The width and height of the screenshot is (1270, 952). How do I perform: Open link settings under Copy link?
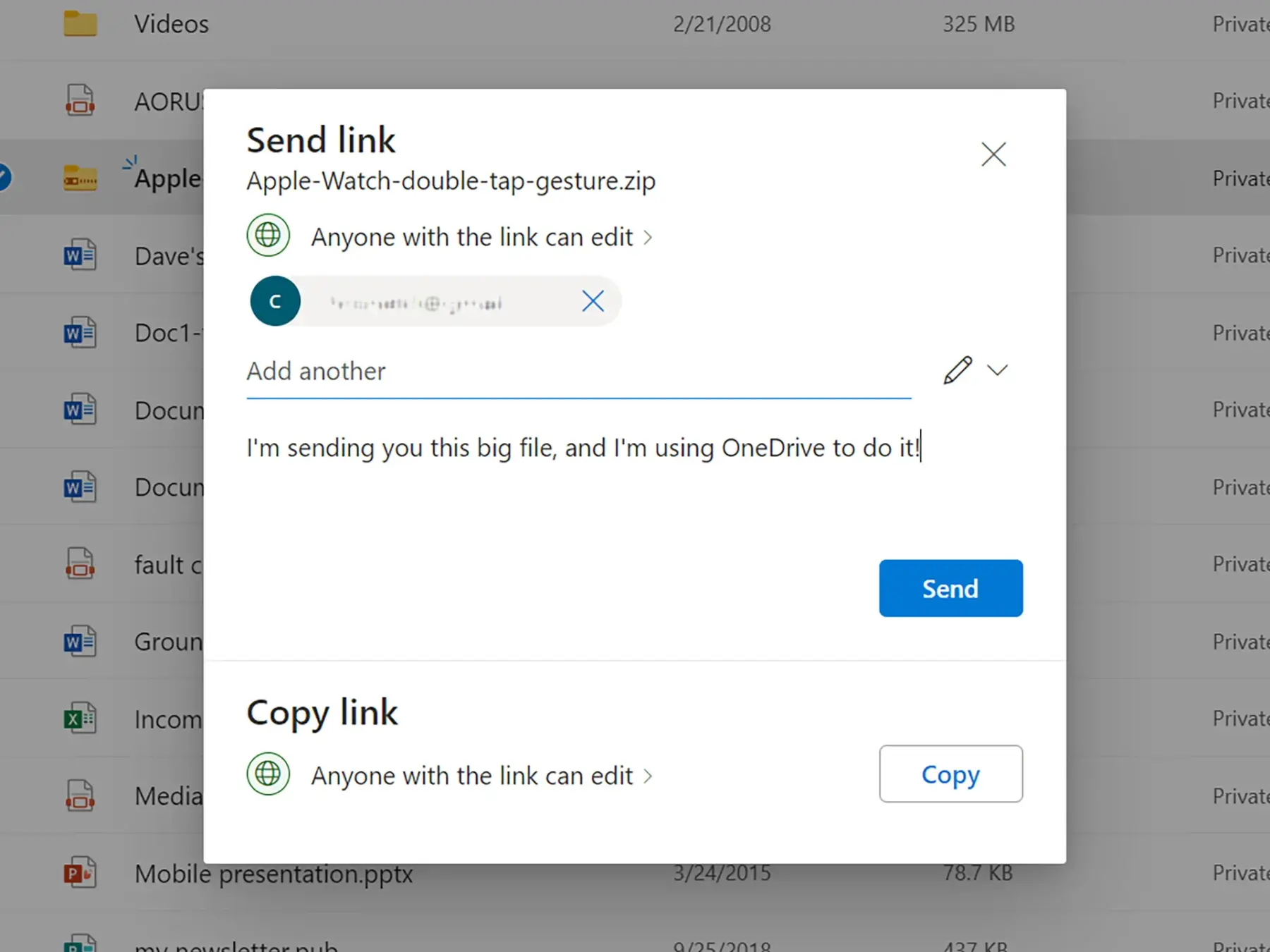[482, 775]
